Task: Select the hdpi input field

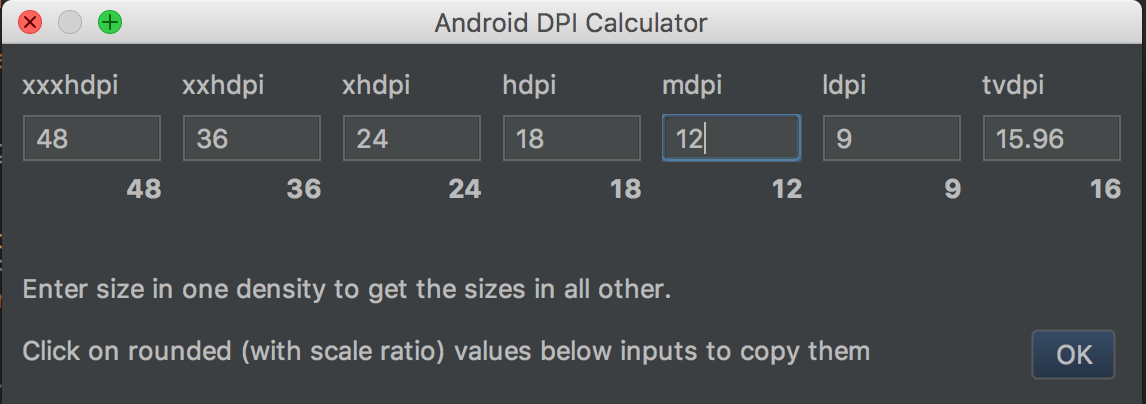Action: pyautogui.click(x=572, y=138)
